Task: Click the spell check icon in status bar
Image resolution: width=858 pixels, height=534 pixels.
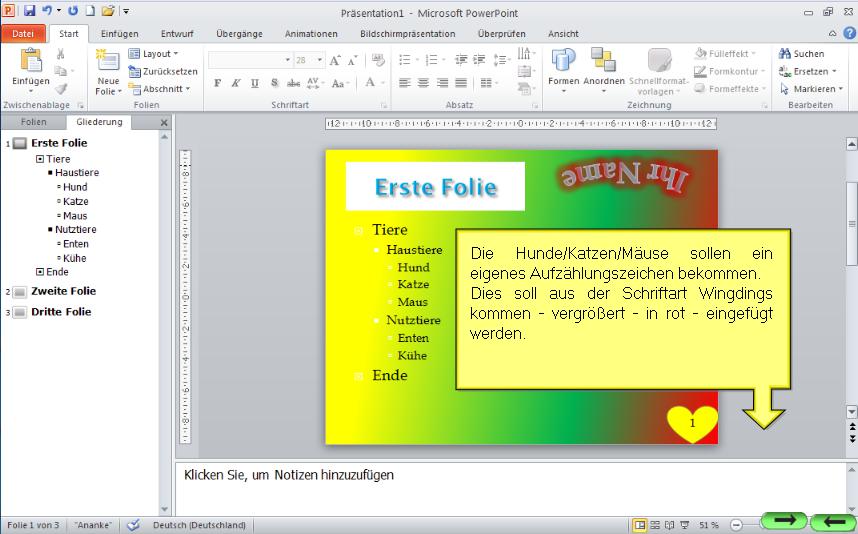Action: tap(133, 525)
